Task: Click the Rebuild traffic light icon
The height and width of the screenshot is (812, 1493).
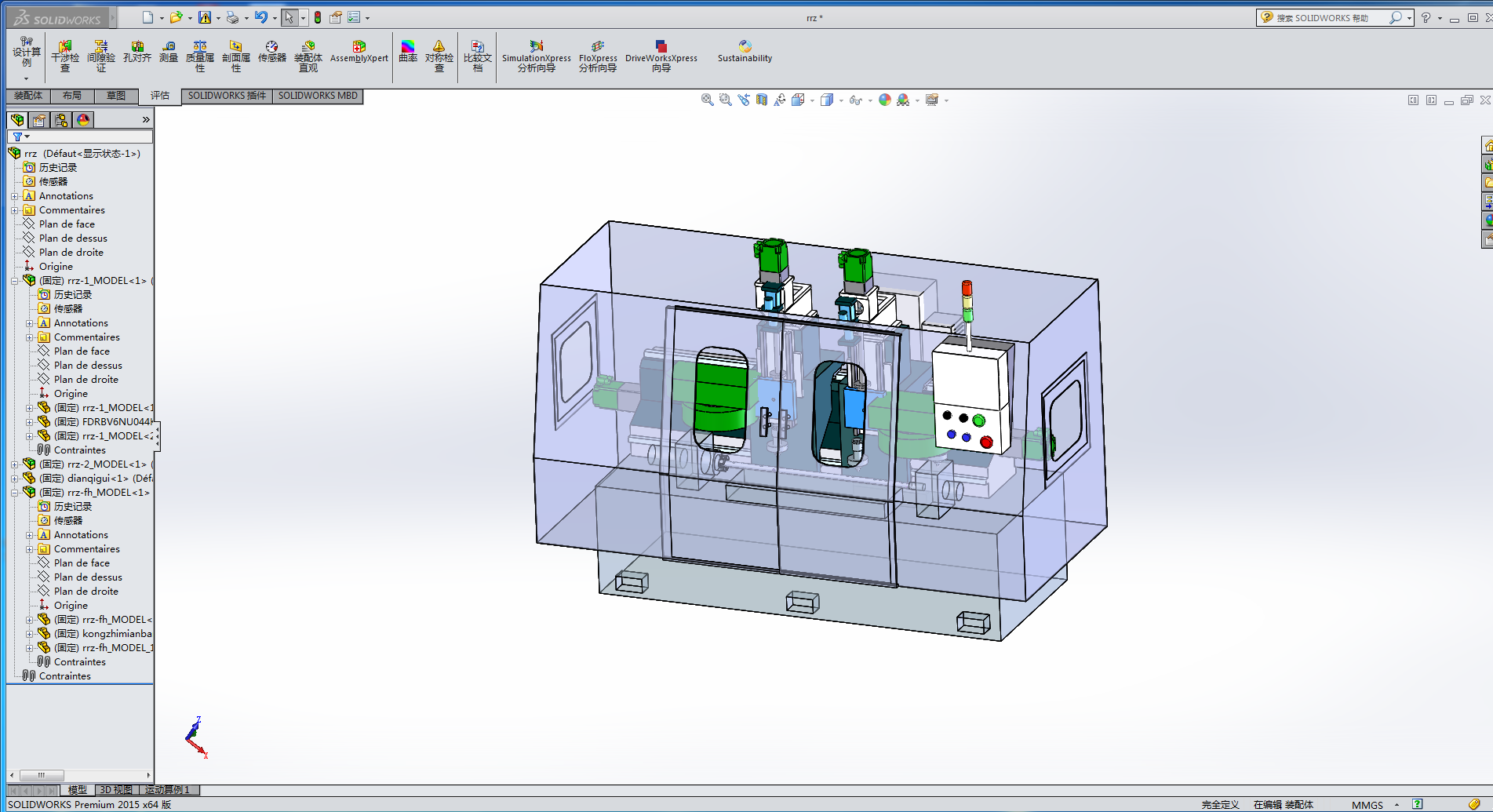Action: (x=318, y=17)
